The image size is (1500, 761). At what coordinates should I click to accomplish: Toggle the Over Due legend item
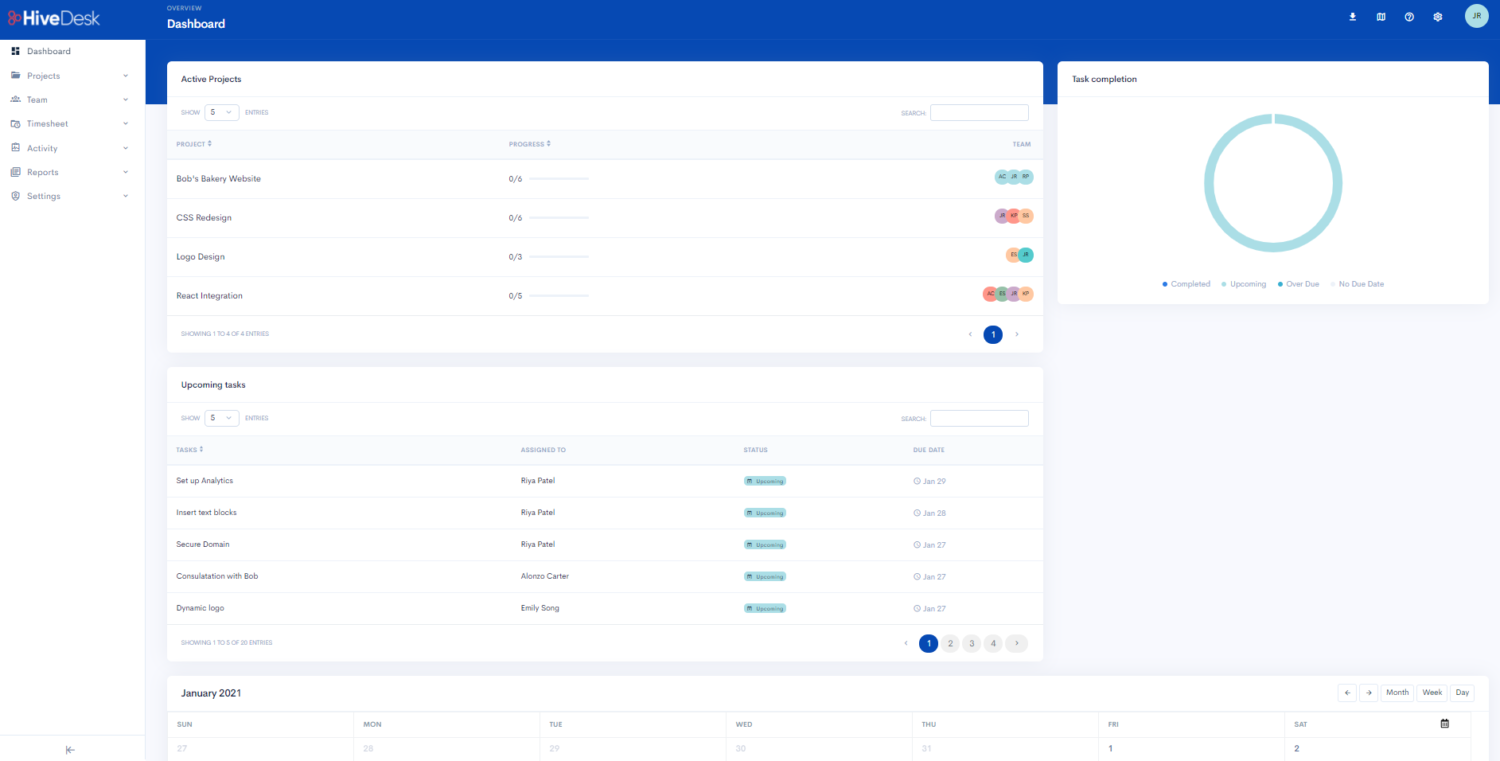(x=1298, y=284)
